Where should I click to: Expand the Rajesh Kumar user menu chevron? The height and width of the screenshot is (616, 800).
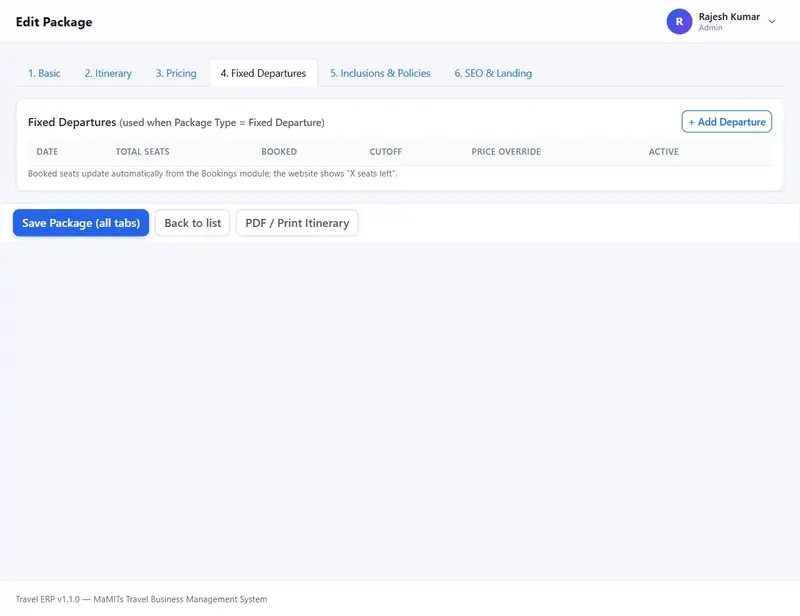pos(772,21)
